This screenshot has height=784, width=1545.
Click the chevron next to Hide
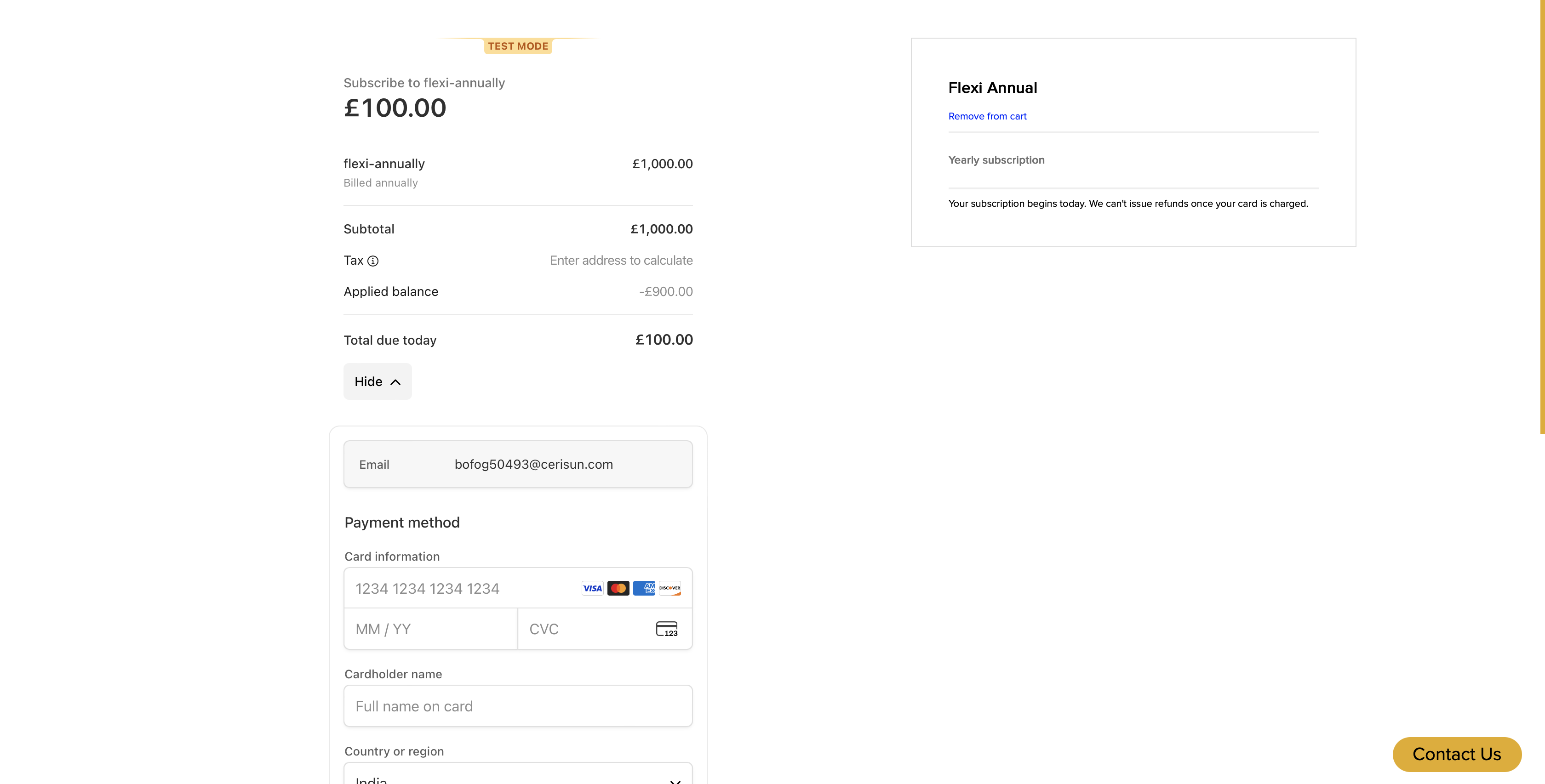tap(395, 382)
